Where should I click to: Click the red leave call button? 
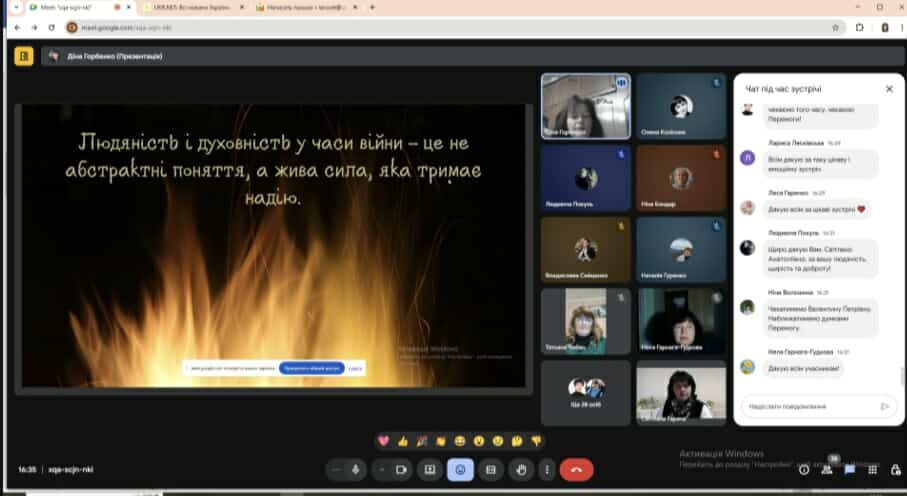tap(576, 469)
